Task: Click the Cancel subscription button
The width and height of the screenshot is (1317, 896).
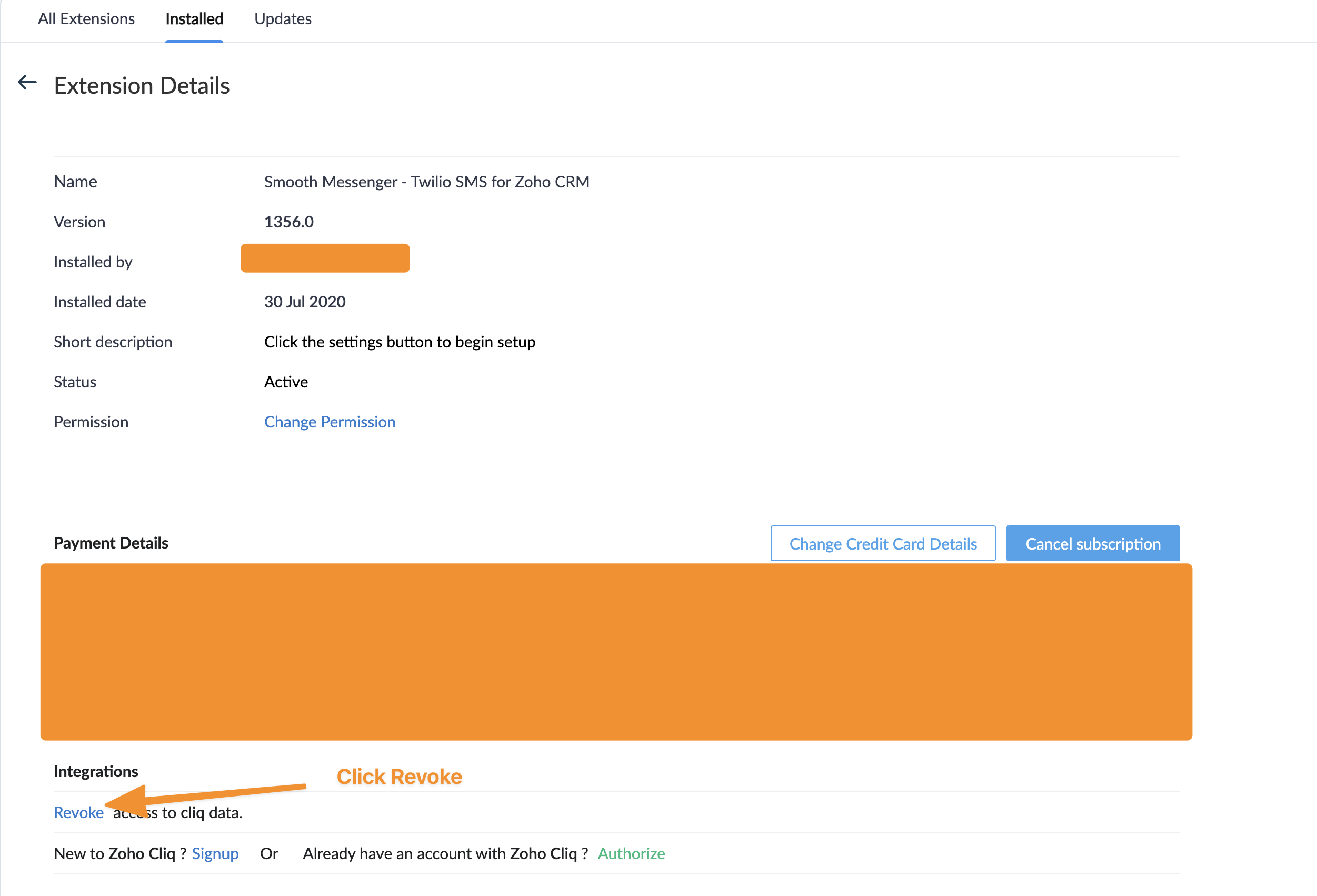Action: pos(1092,543)
